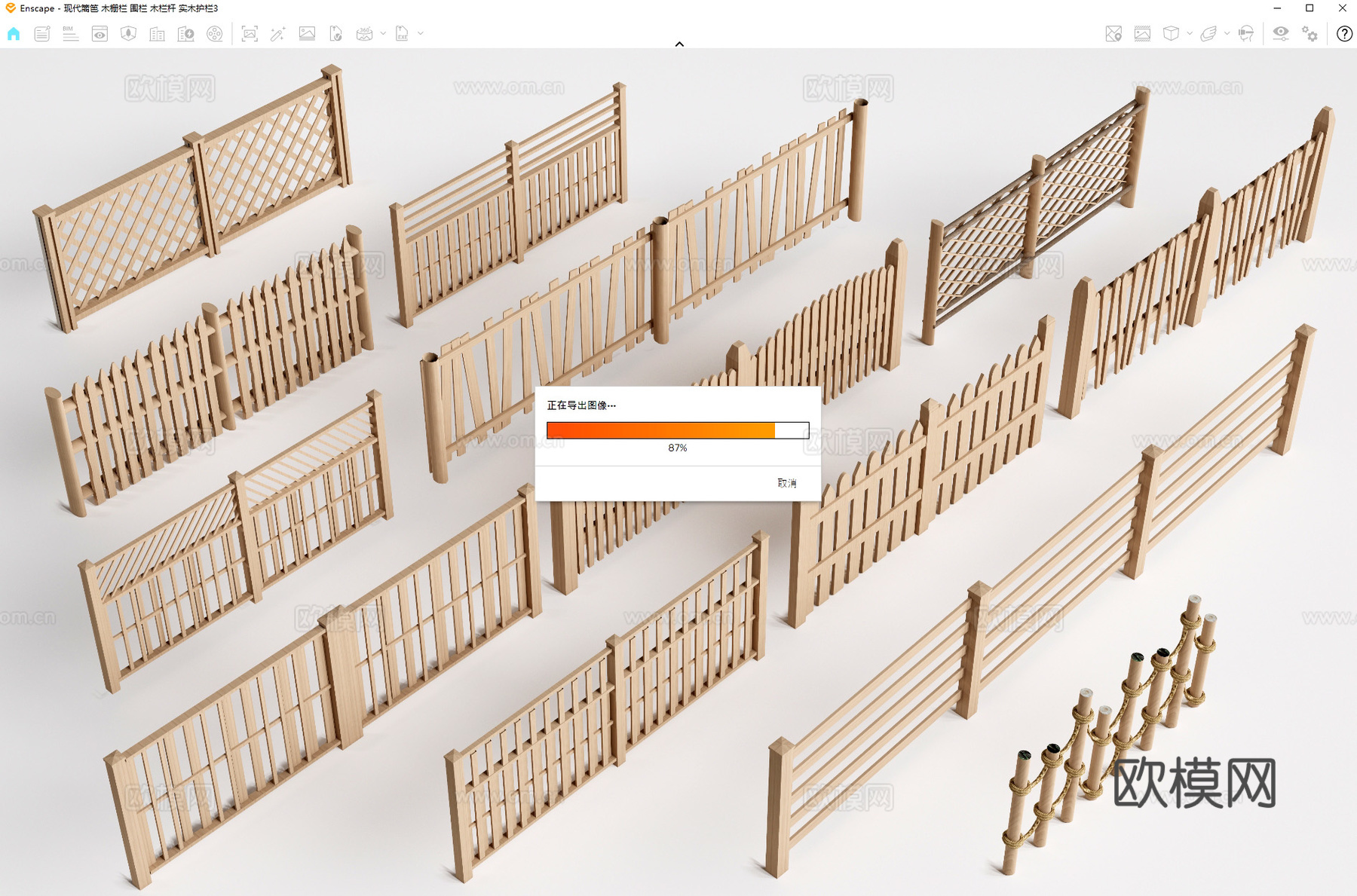Close the Enscape window
The image size is (1357, 896).
(x=1342, y=8)
